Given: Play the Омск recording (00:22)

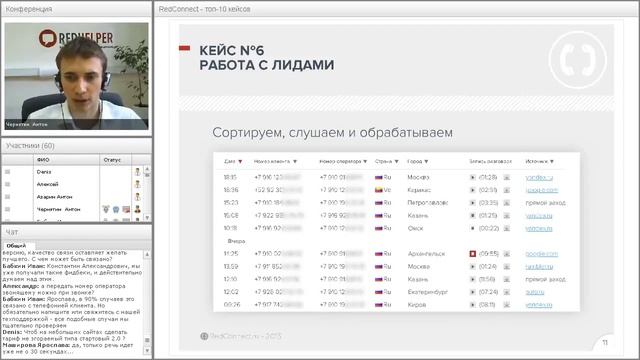Looking at the screenshot, I should (473, 229).
